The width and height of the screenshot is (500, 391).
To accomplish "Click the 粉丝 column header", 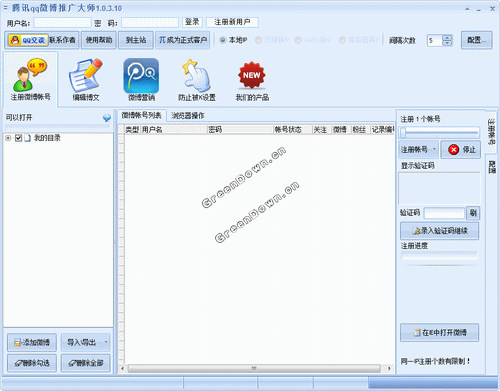I will point(360,129).
